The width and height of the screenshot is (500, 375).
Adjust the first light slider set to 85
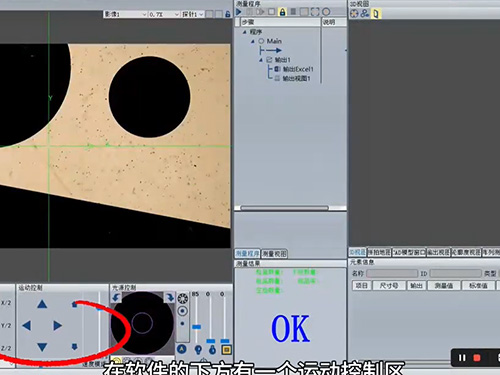(x=197, y=327)
